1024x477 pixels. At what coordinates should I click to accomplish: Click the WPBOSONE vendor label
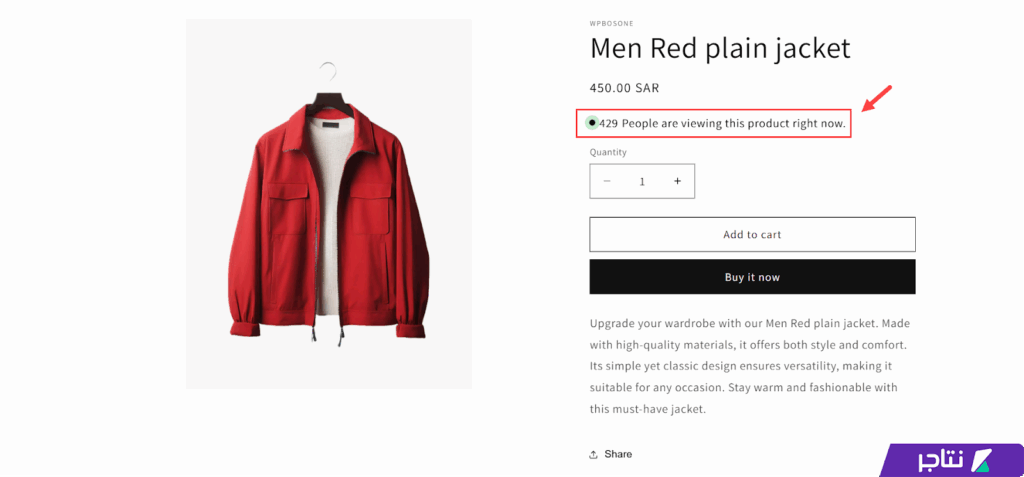click(x=611, y=23)
